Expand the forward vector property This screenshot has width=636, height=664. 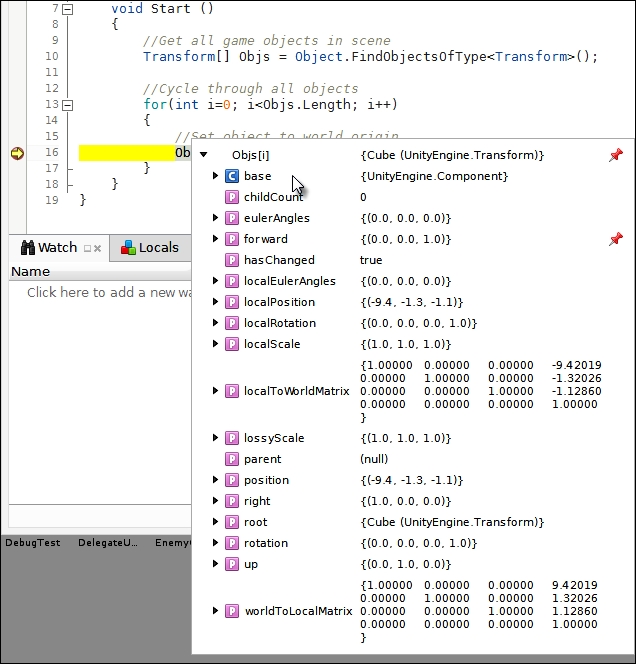(215, 238)
